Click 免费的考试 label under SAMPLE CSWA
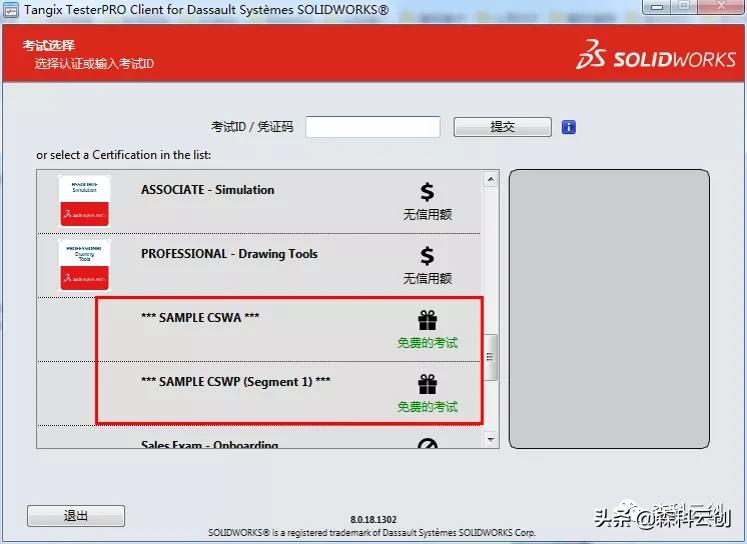The width and height of the screenshot is (747, 544). [x=427, y=343]
